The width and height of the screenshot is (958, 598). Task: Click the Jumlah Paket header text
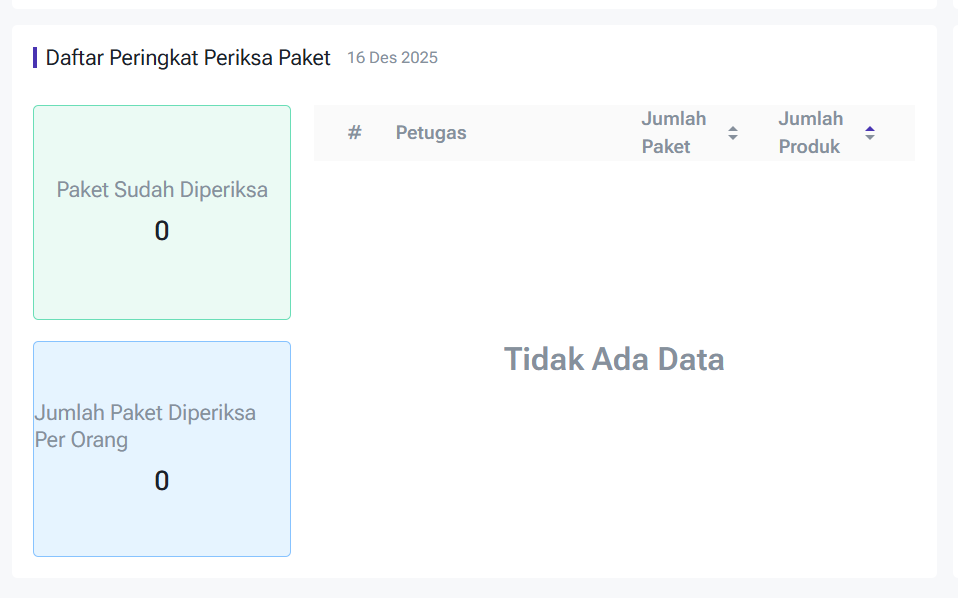[x=673, y=133]
